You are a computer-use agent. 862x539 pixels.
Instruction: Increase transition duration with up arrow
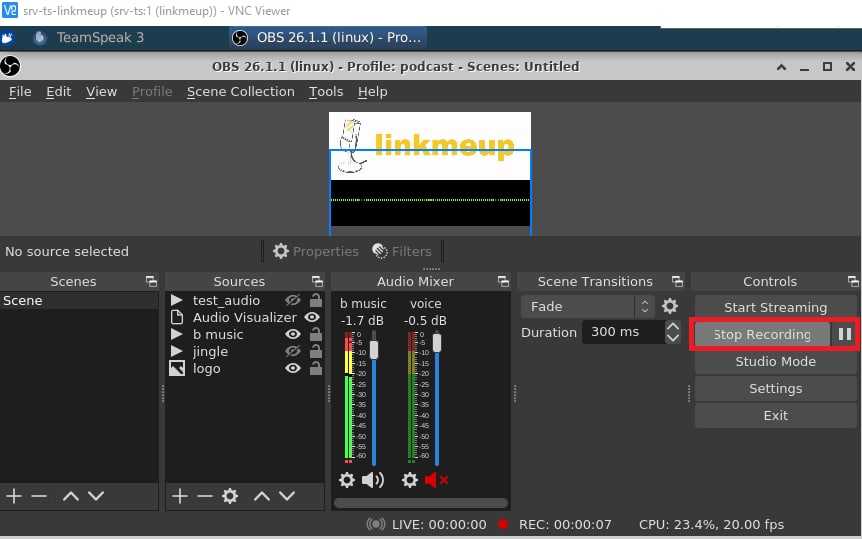(x=673, y=326)
